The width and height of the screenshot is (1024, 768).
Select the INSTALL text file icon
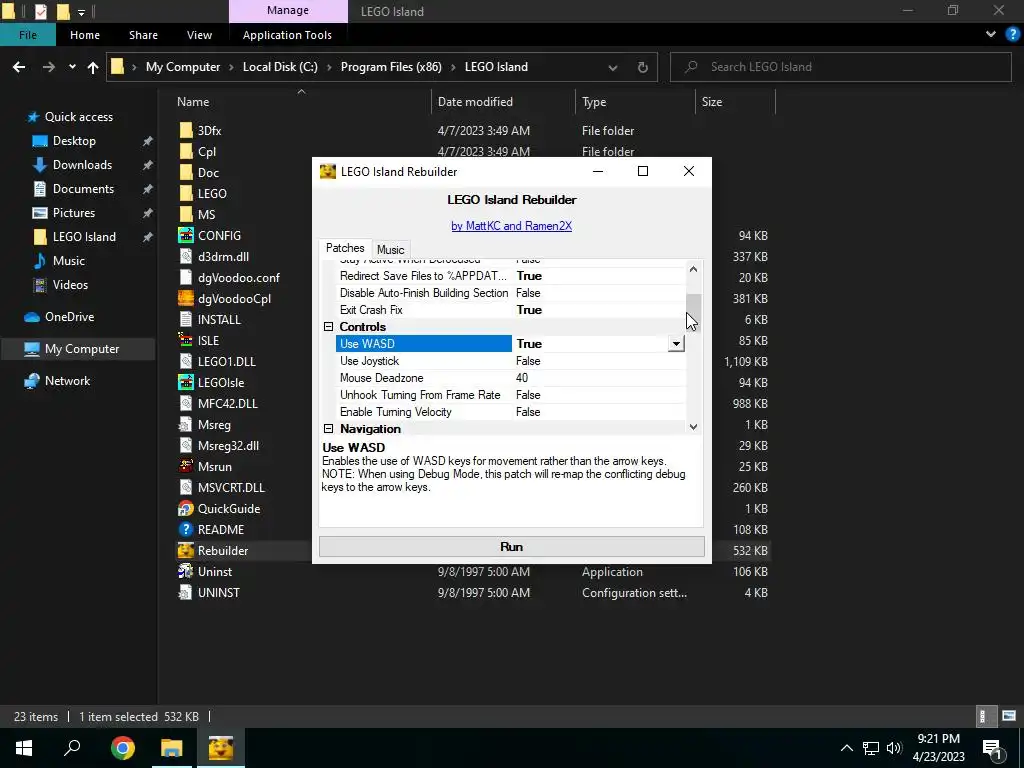[x=186, y=319]
